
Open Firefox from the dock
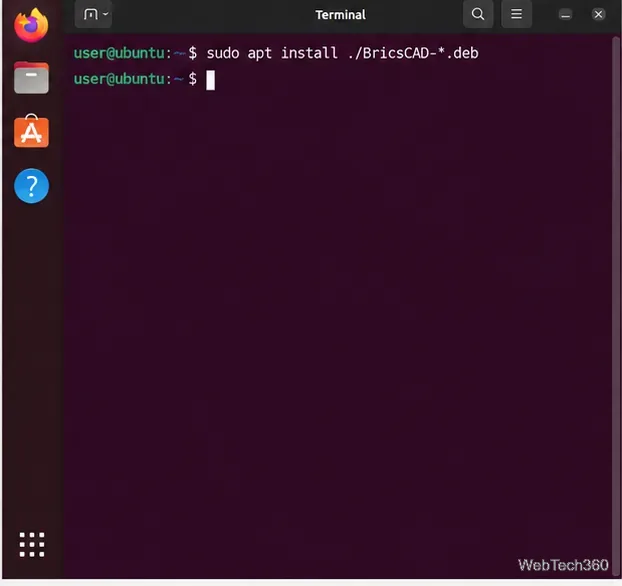31,25
